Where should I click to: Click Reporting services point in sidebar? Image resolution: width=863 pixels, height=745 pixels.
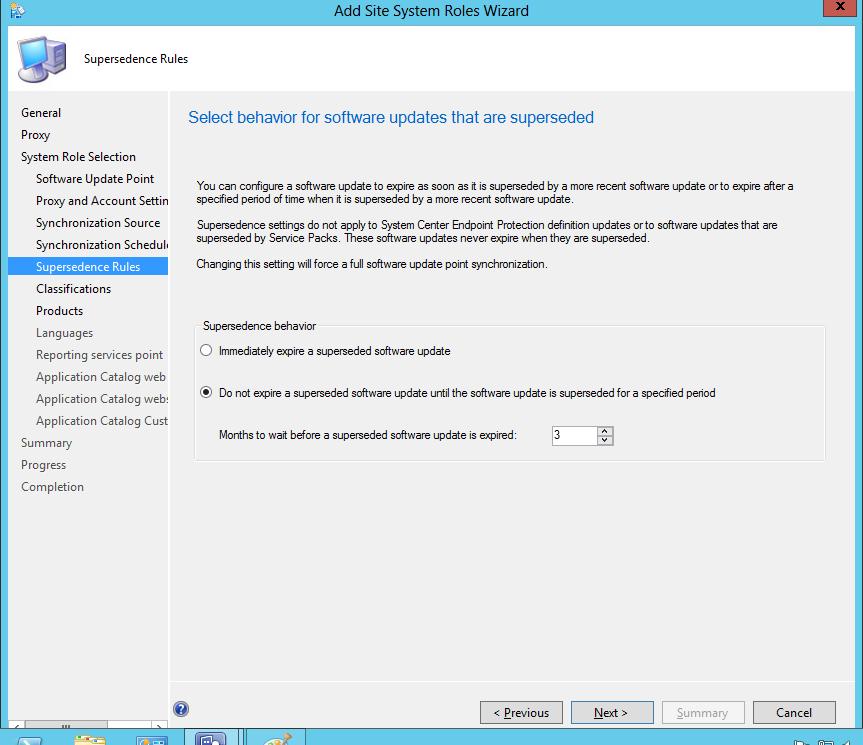[x=100, y=355]
